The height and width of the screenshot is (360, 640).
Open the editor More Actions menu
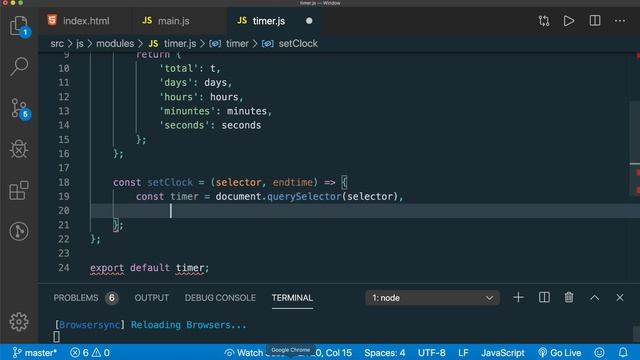pyautogui.click(x=620, y=21)
